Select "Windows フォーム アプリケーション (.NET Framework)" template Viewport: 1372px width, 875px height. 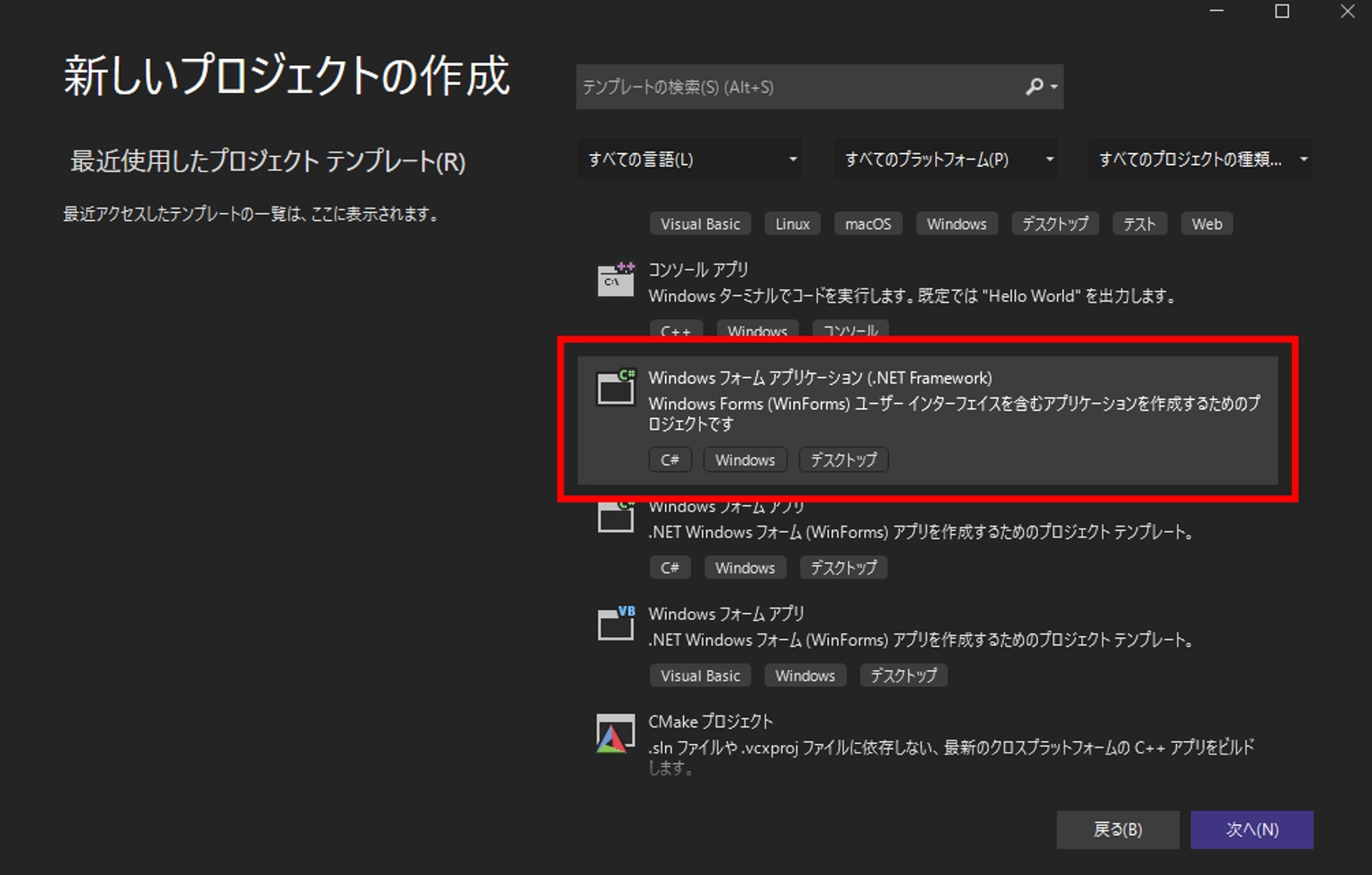927,420
